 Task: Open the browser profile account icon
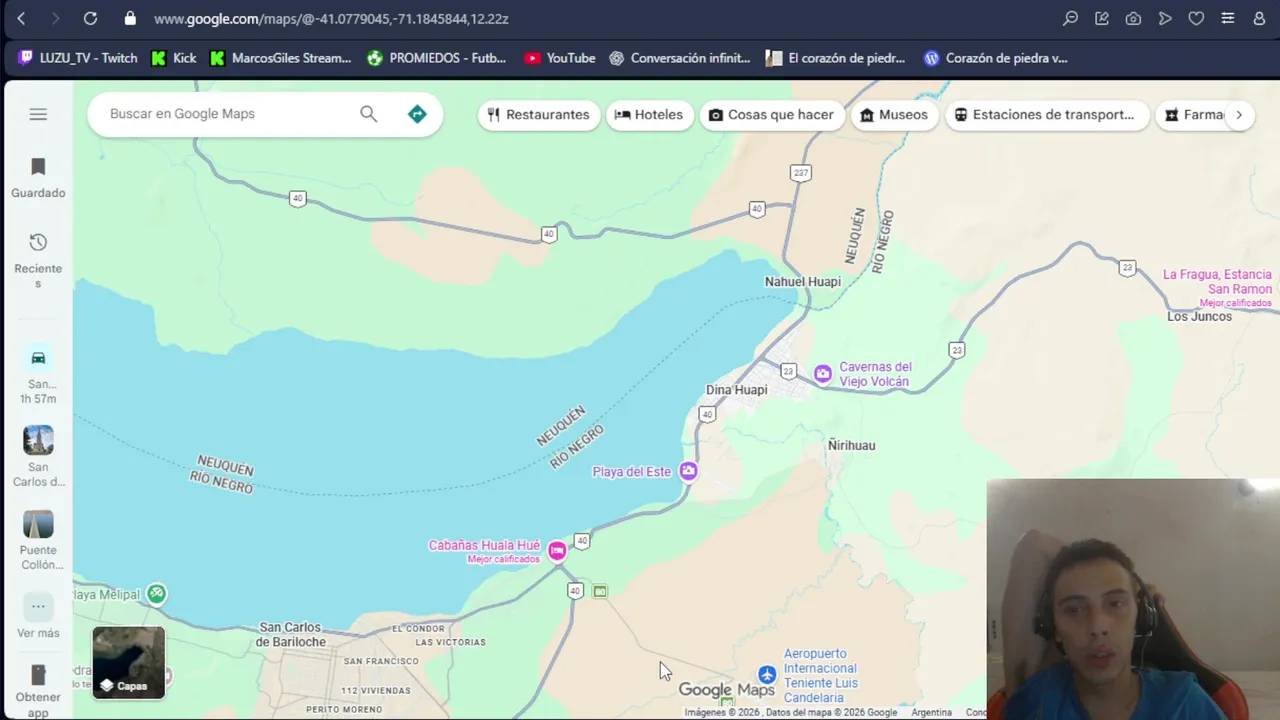pyautogui.click(x=1259, y=18)
